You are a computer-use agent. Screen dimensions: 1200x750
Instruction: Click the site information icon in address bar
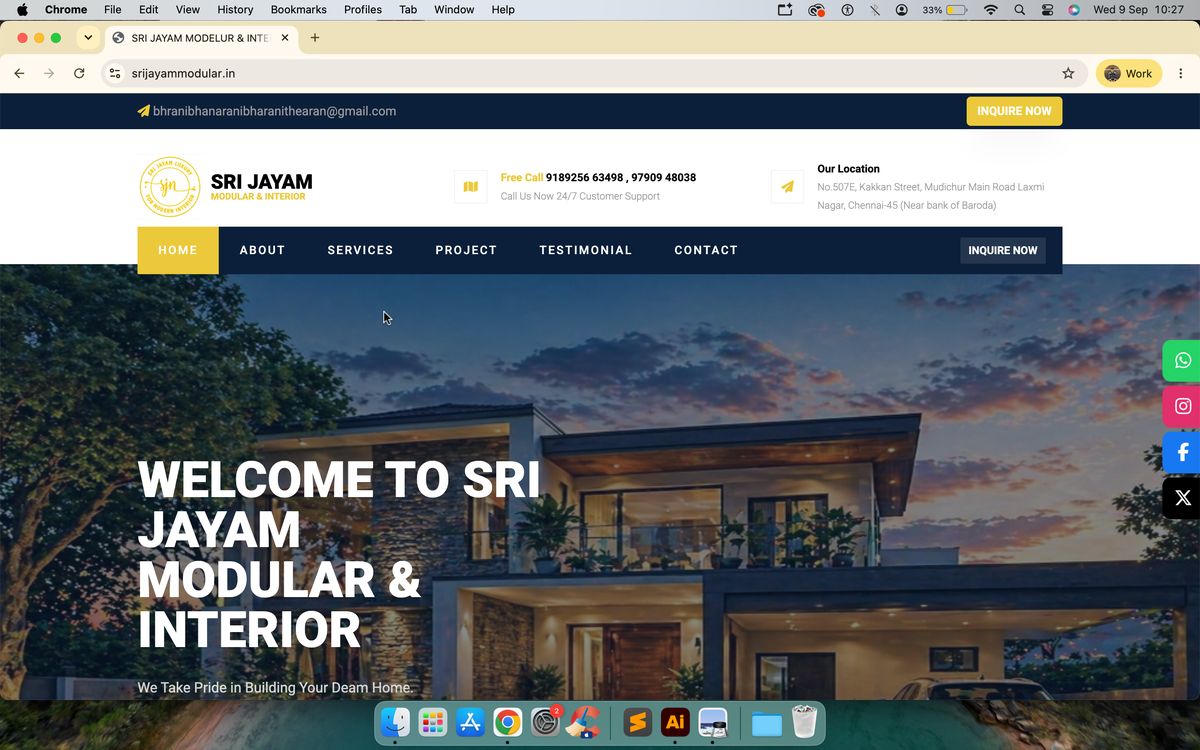click(115, 73)
